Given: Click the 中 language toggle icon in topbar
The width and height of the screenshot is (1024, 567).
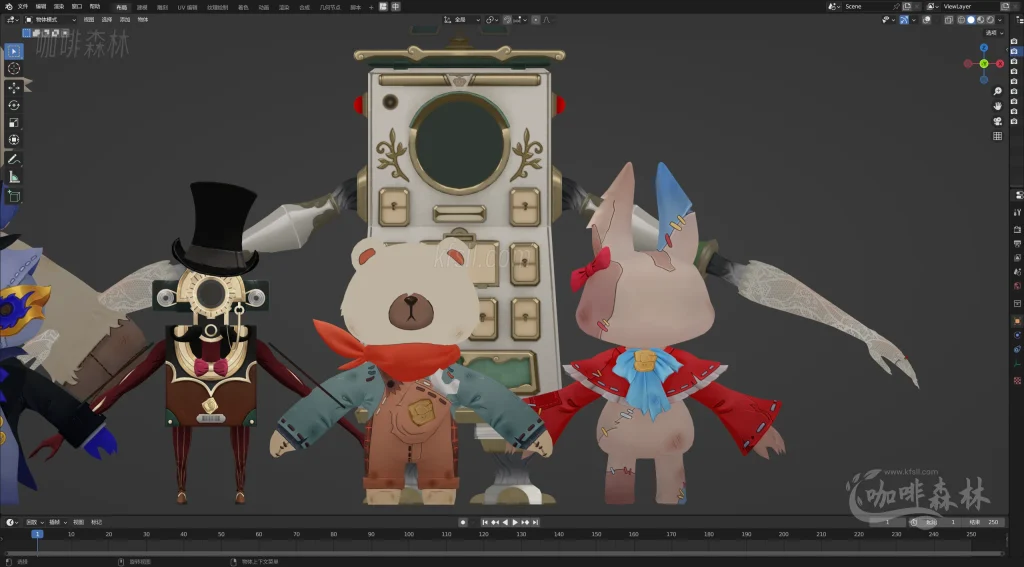Looking at the screenshot, I should click(x=395, y=7).
